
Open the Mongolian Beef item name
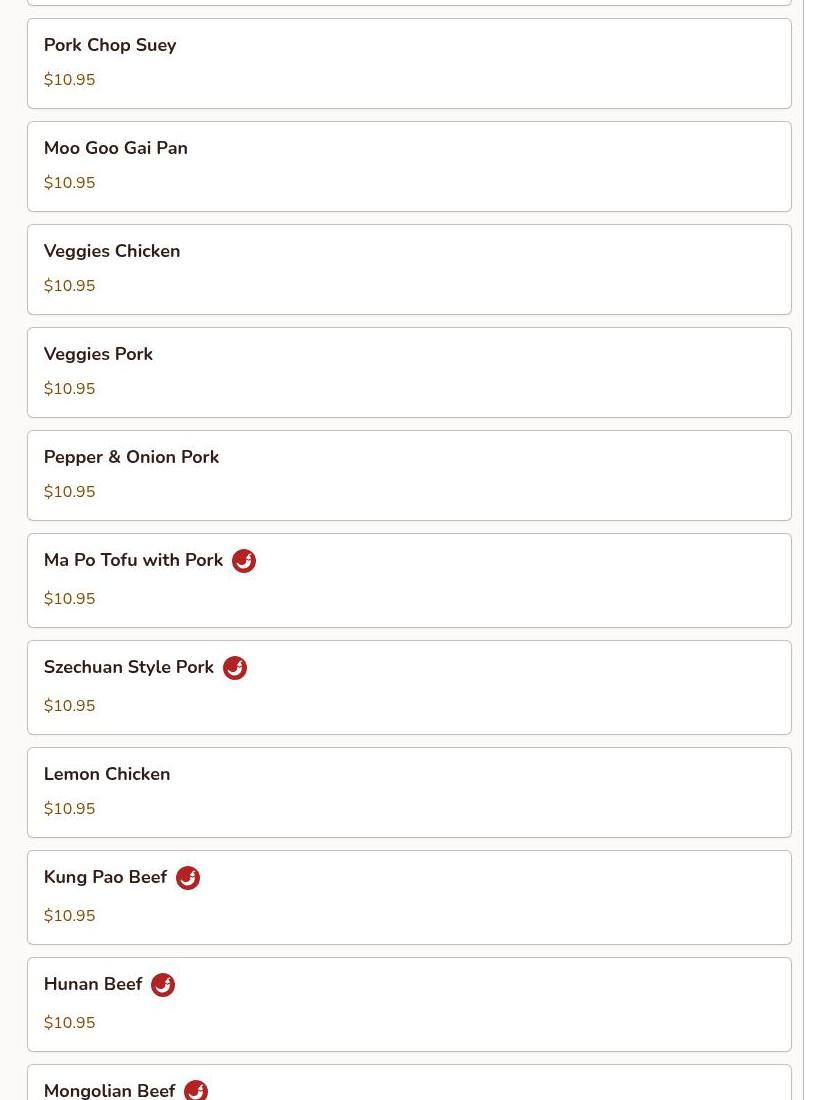[109, 1091]
